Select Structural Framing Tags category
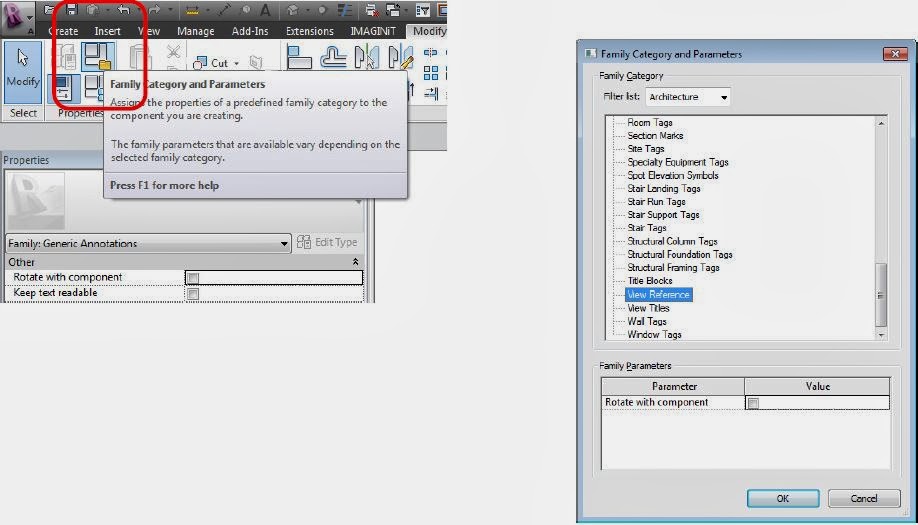The height and width of the screenshot is (525, 918). pos(673,267)
